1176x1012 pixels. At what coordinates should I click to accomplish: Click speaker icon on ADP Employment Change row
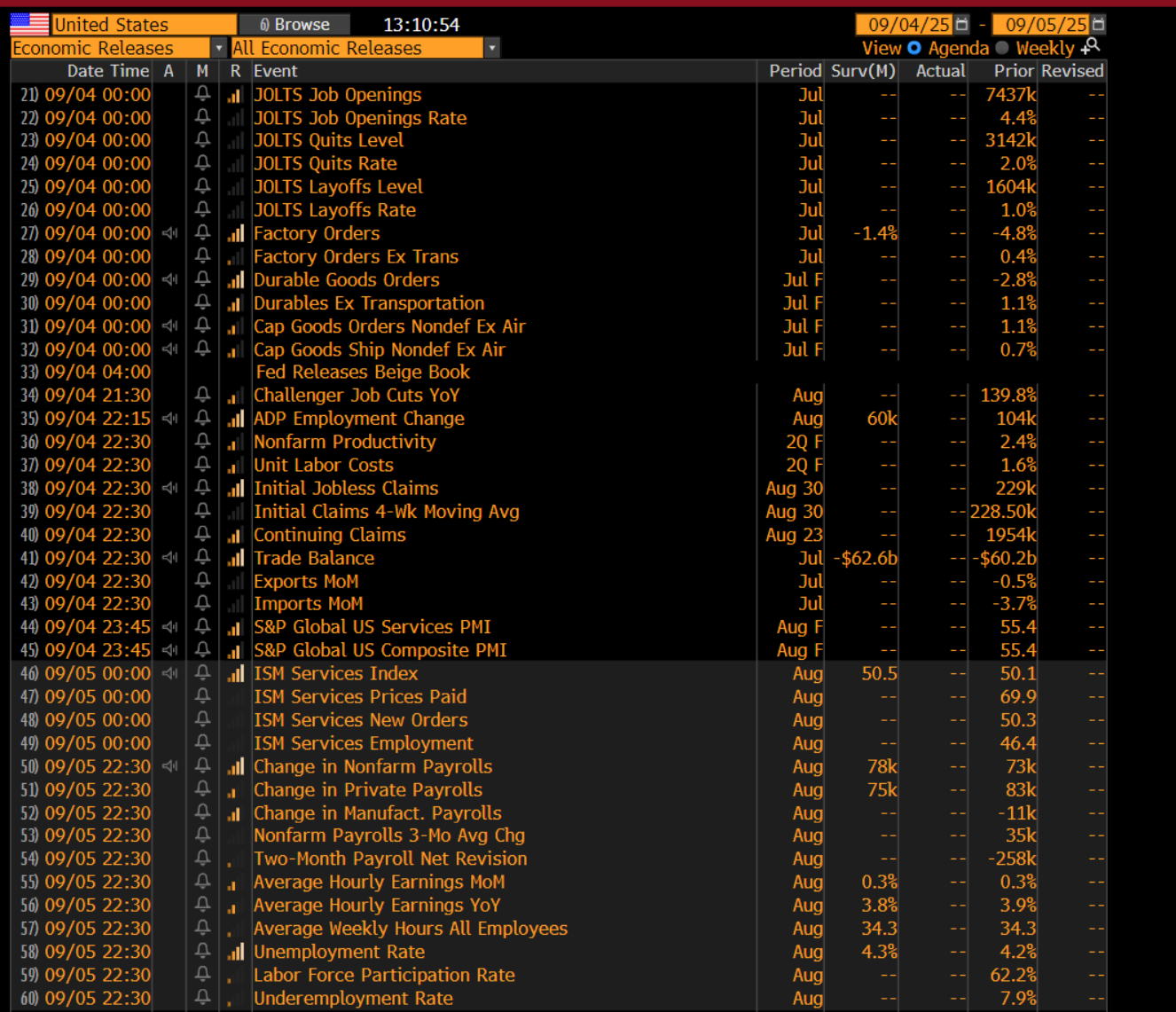tap(170, 418)
